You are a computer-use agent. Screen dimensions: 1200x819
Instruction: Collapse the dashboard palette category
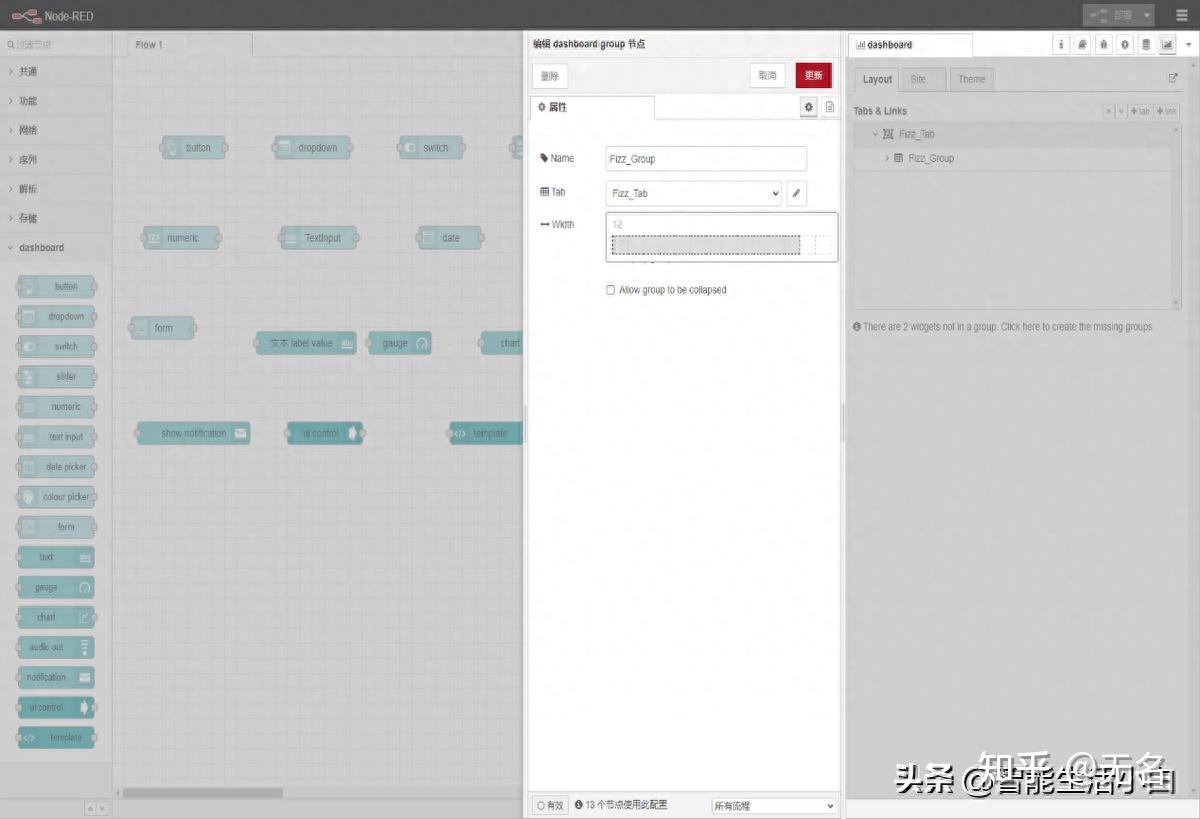[x=56, y=247]
